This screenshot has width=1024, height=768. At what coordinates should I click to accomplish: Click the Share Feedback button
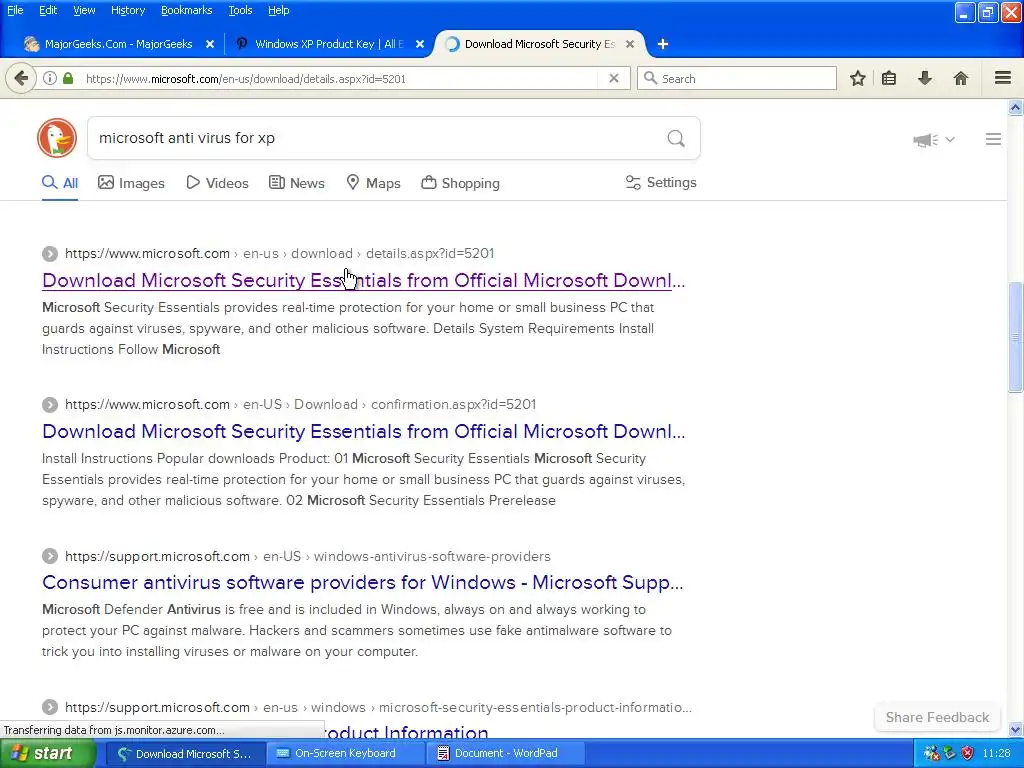[x=937, y=717]
